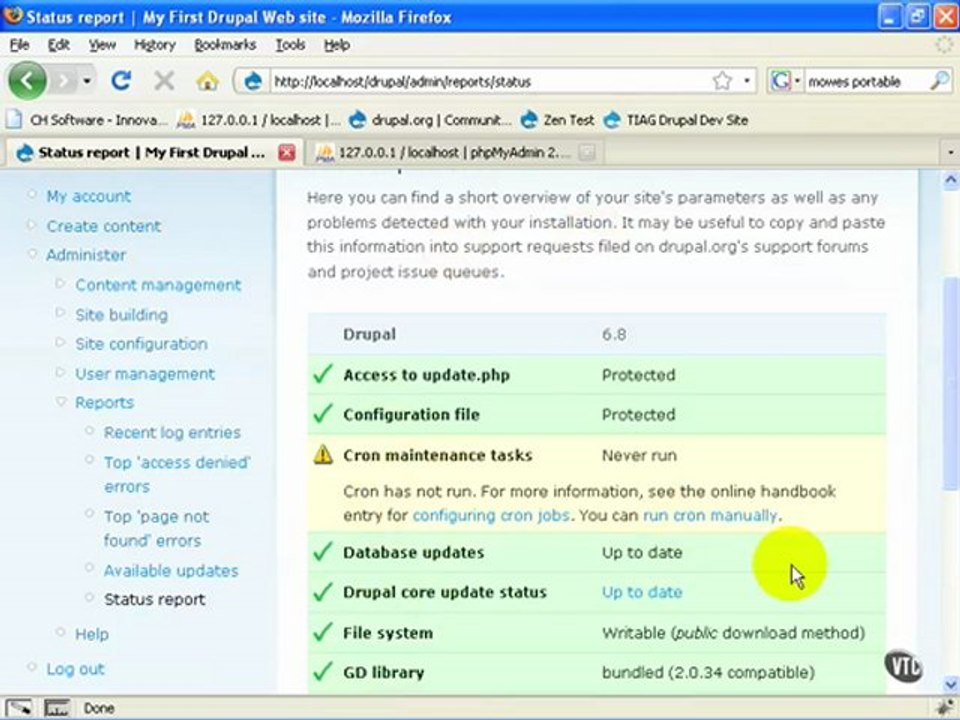Click the My account link
The image size is (960, 720).
tap(89, 196)
